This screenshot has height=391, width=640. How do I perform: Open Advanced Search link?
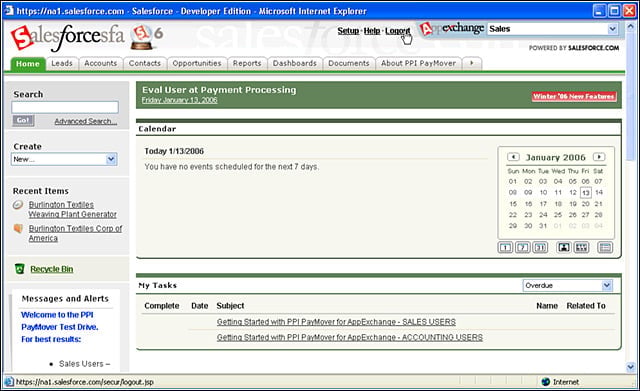click(86, 121)
